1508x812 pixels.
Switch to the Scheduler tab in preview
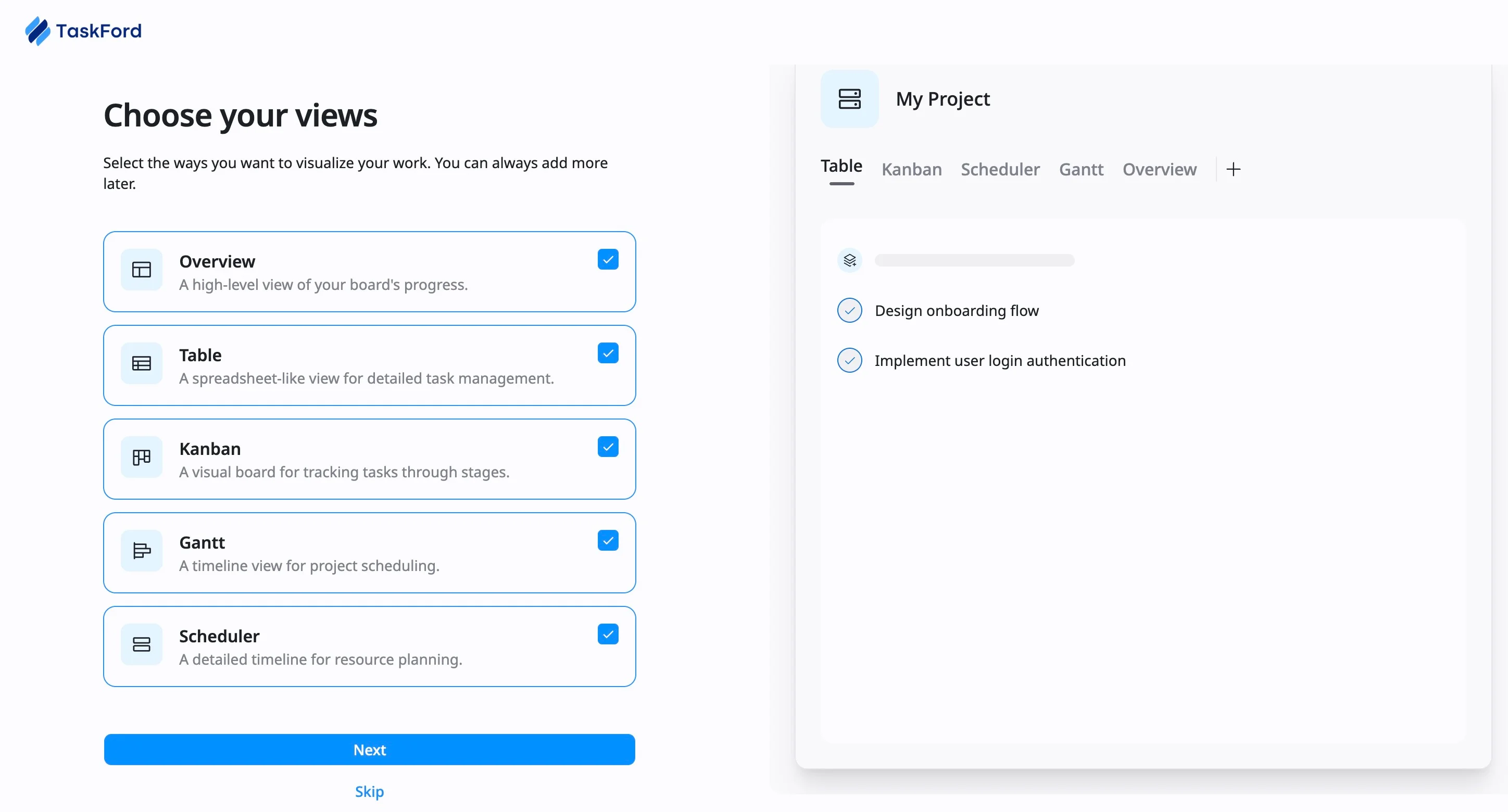(1000, 170)
